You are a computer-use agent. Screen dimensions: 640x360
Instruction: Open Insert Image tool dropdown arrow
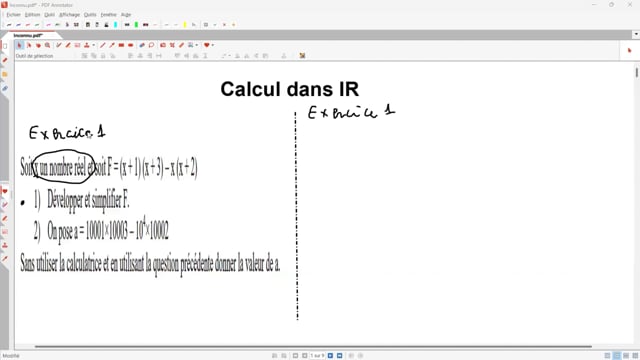(197, 45)
